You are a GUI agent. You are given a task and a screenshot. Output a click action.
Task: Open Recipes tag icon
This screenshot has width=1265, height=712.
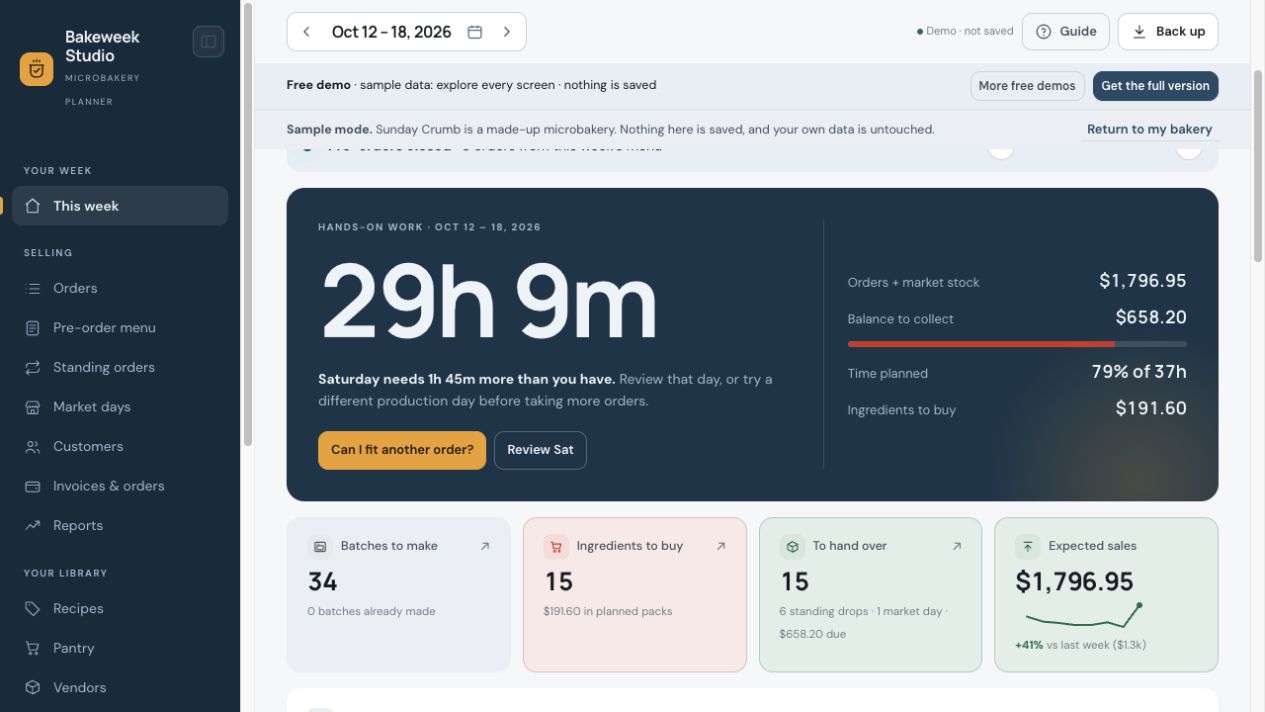click(x=33, y=609)
